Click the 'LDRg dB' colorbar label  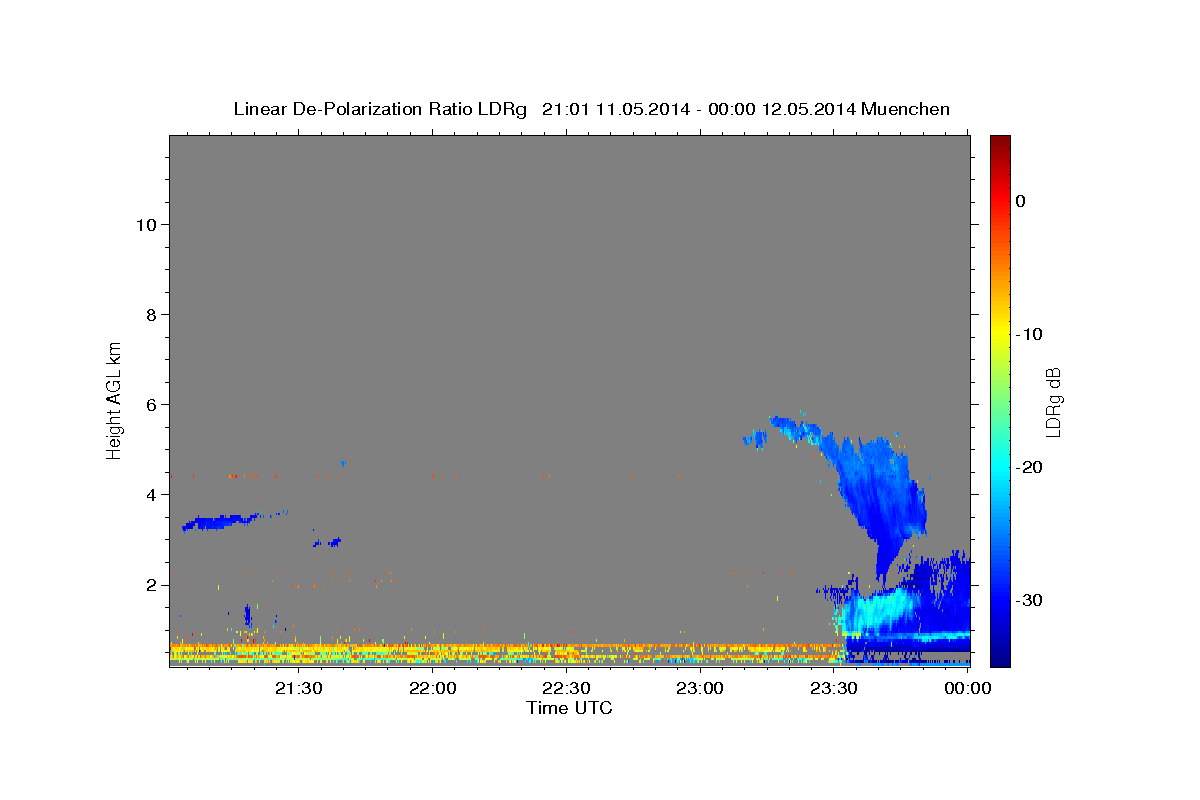coord(1053,402)
